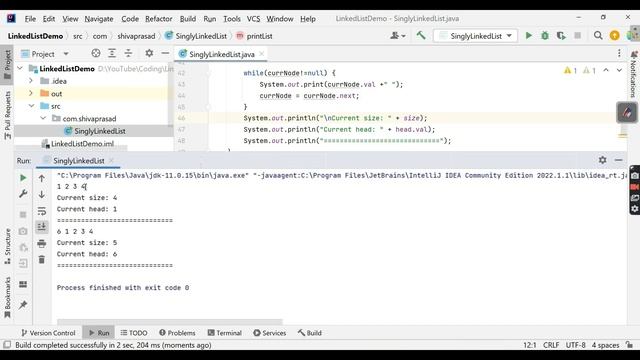This screenshot has width=640, height=360.
Task: Open the Refactor menu
Action: pos(158,19)
